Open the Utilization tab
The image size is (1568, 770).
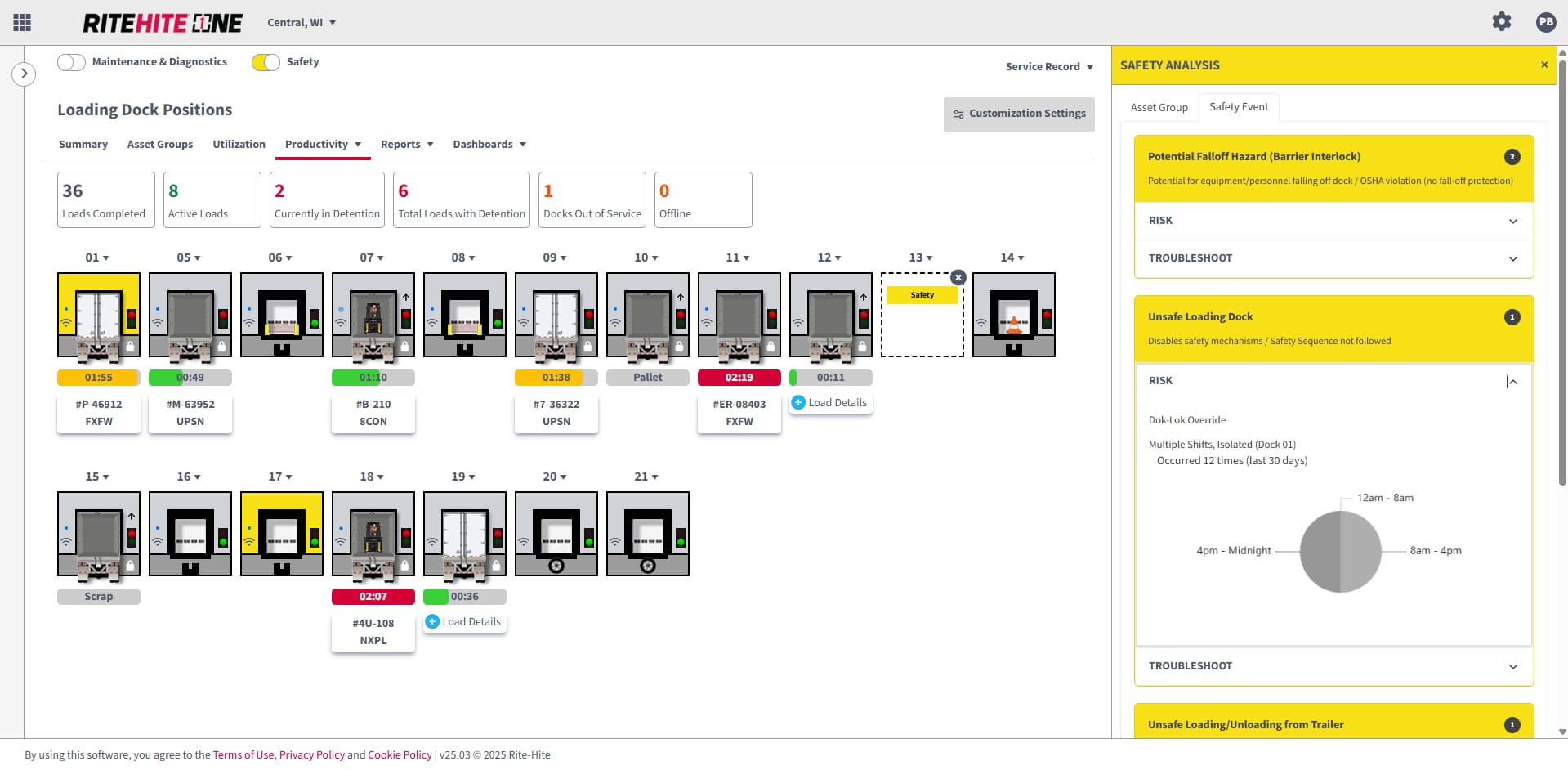click(x=239, y=145)
